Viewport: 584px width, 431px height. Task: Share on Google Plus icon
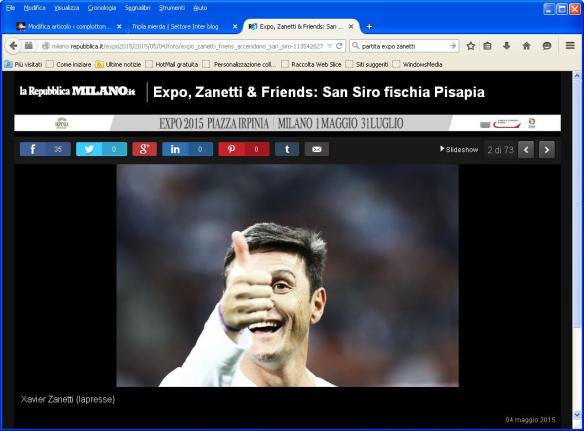pos(145,149)
